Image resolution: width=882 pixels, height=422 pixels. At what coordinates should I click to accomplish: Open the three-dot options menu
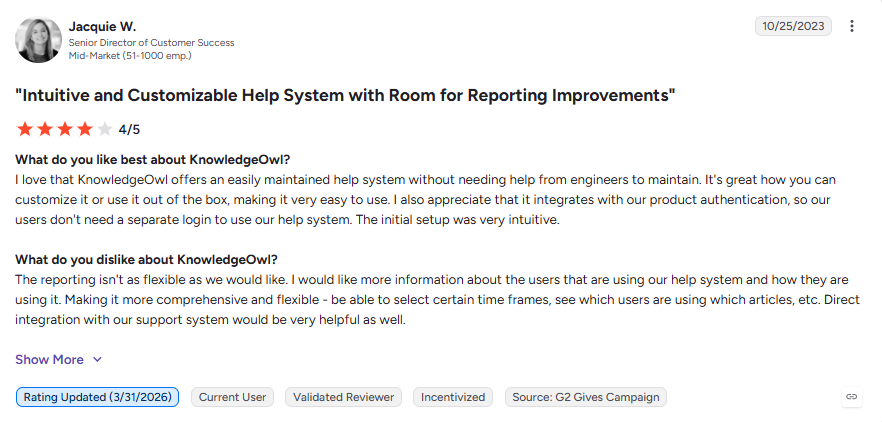coord(852,26)
